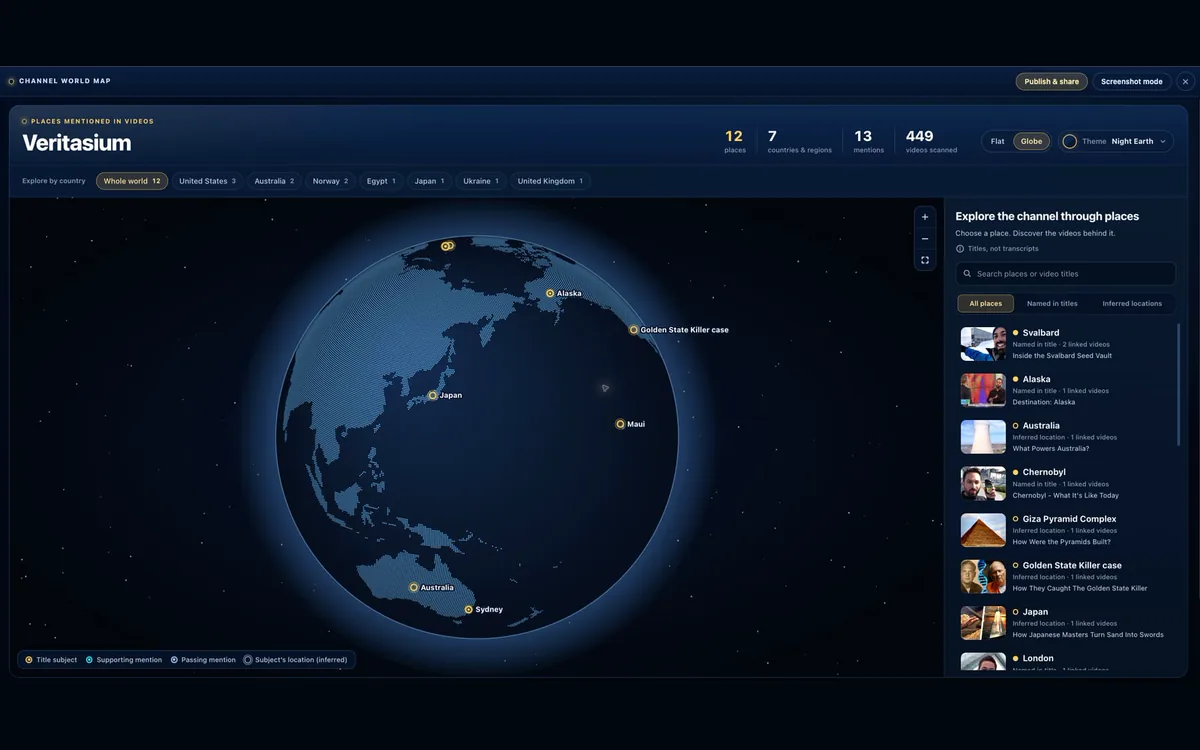Select the Whole world 12 filter
The width and height of the screenshot is (1200, 750).
pyautogui.click(x=132, y=181)
